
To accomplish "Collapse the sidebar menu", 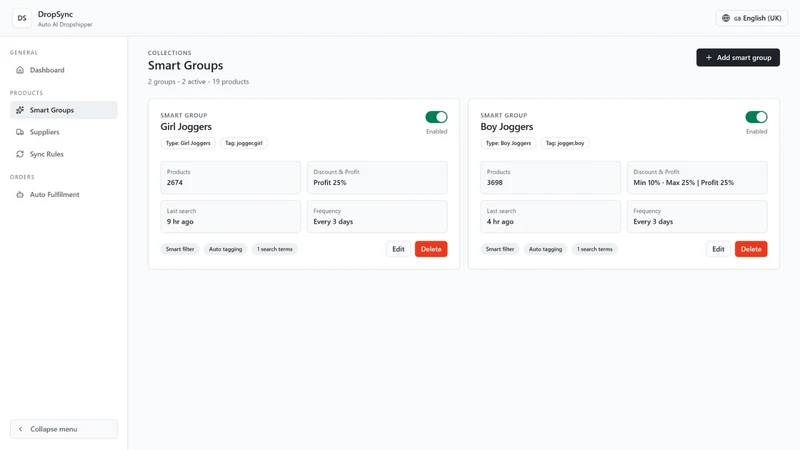I will tap(64, 429).
